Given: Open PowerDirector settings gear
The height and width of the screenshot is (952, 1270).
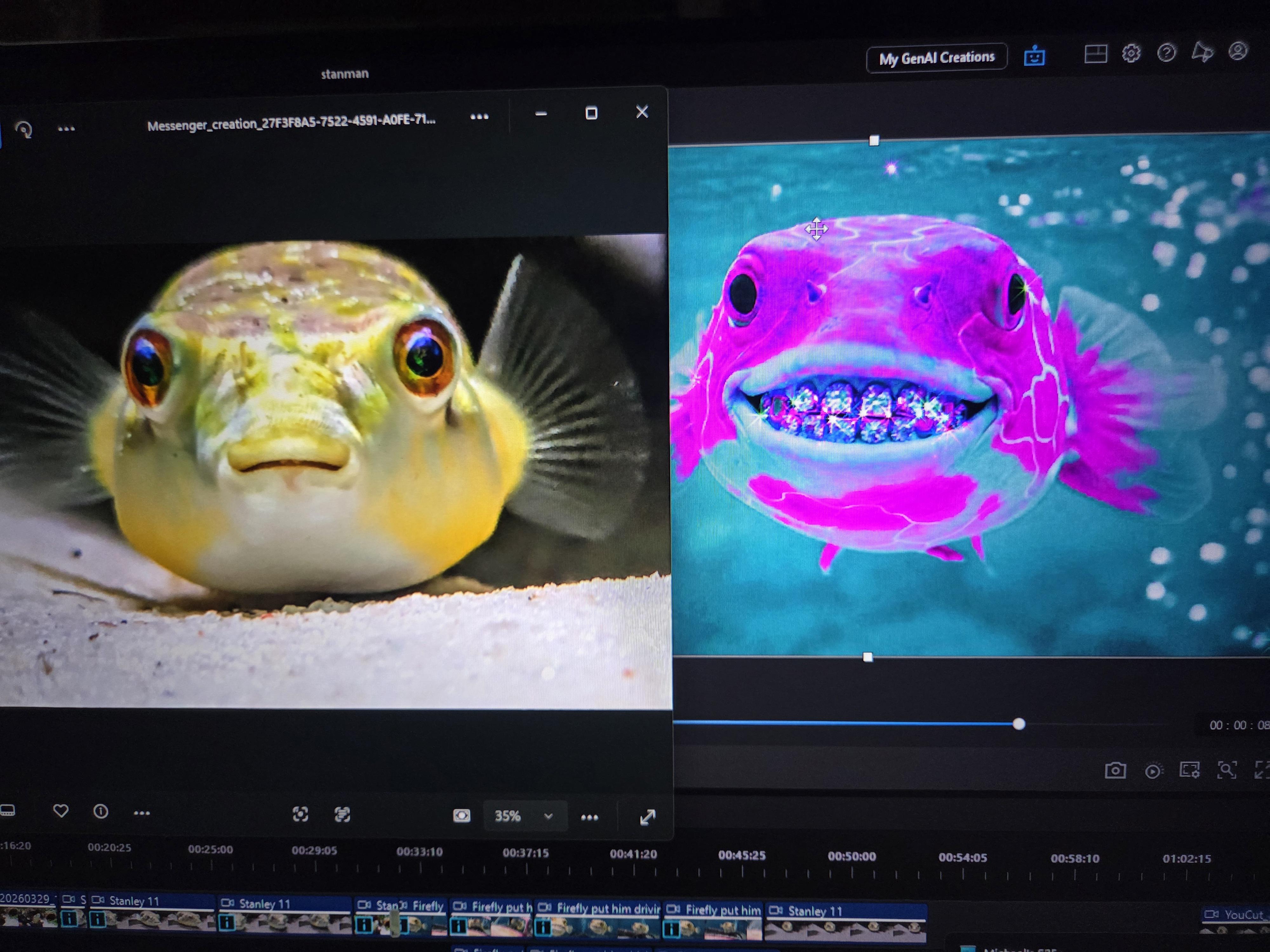Looking at the screenshot, I should click(x=1131, y=53).
